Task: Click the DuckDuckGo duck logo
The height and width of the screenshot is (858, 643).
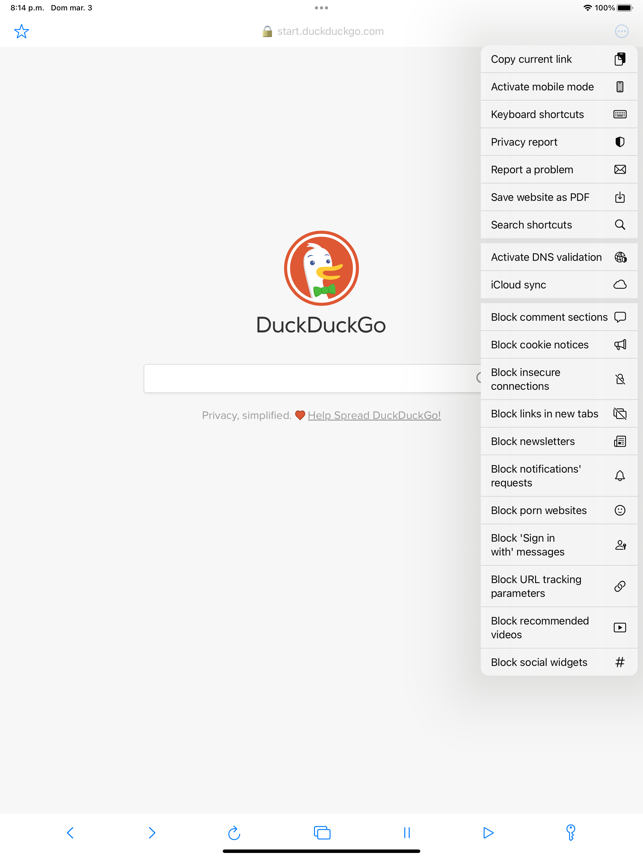Action: (321, 268)
